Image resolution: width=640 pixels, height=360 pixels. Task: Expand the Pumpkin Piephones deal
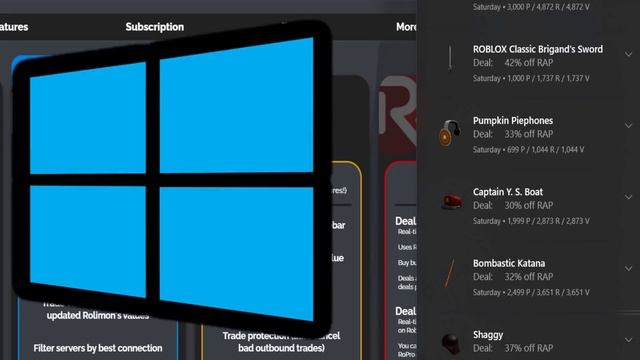pyautogui.click(x=628, y=126)
